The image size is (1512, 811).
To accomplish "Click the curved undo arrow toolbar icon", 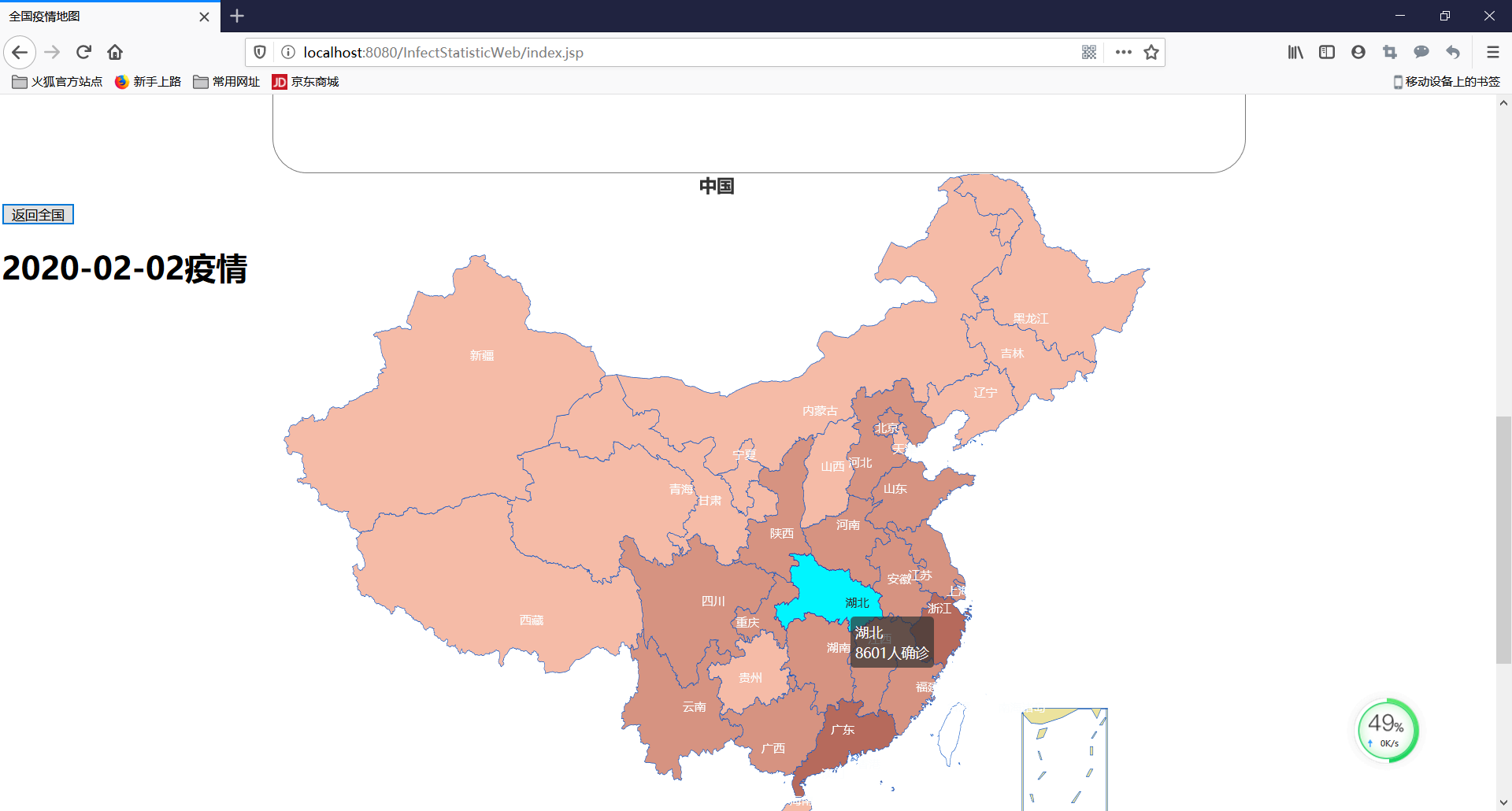I will (1452, 52).
